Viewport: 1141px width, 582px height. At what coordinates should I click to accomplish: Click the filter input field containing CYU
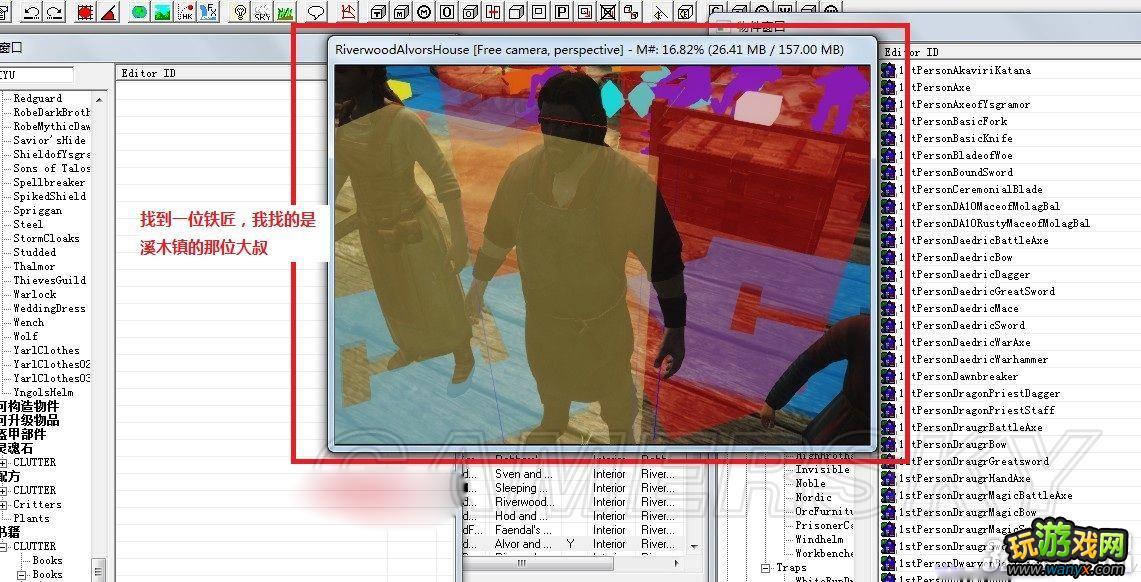tap(36, 75)
